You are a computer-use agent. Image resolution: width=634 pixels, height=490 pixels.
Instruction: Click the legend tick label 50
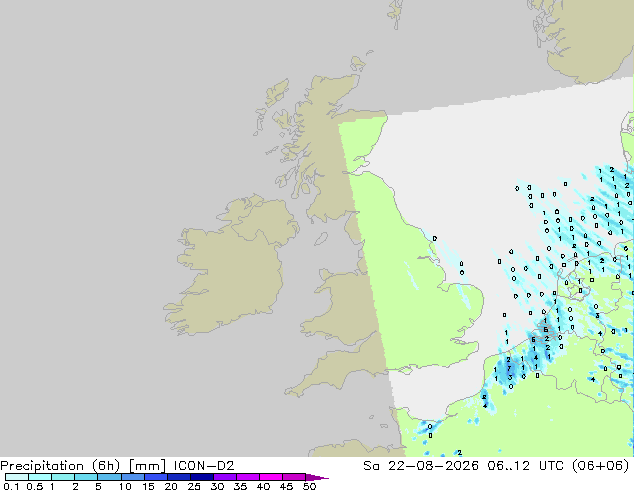(x=309, y=486)
